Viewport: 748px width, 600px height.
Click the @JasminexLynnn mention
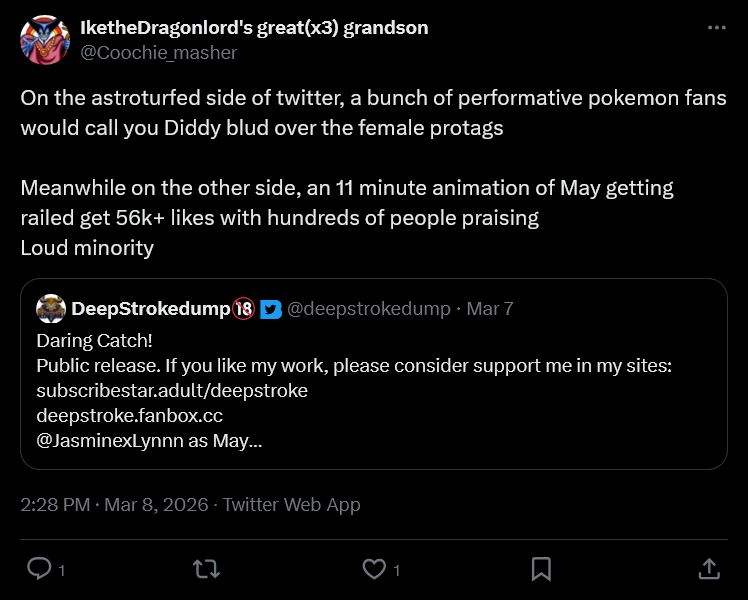point(112,439)
